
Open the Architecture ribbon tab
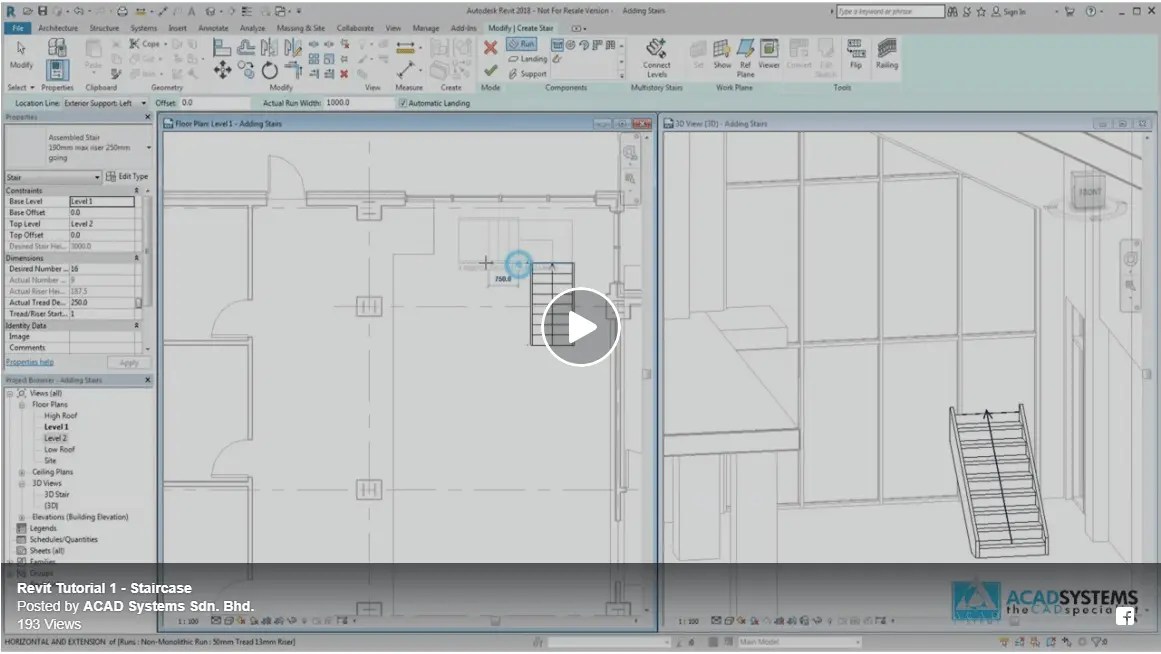tap(58, 28)
